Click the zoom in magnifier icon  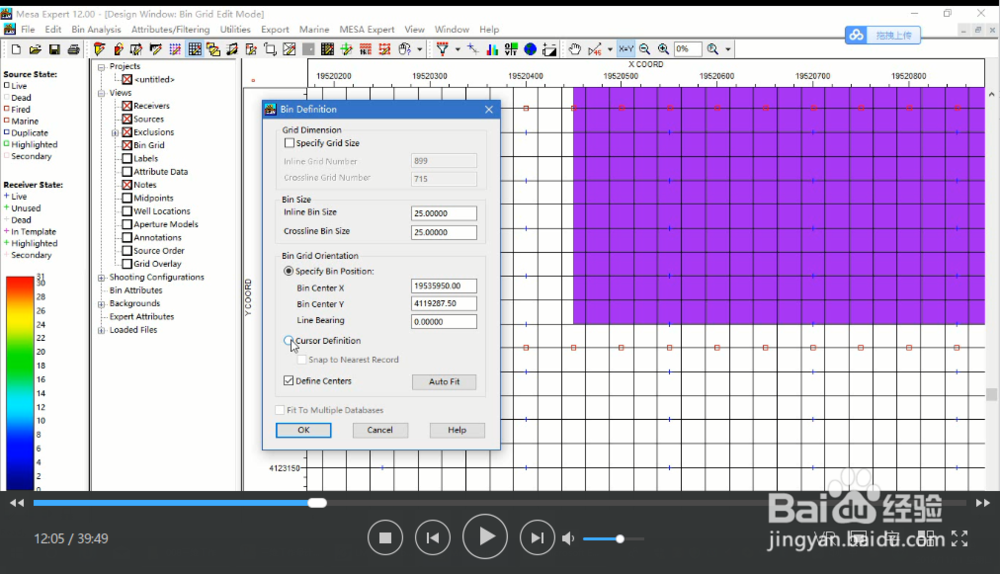[663, 49]
